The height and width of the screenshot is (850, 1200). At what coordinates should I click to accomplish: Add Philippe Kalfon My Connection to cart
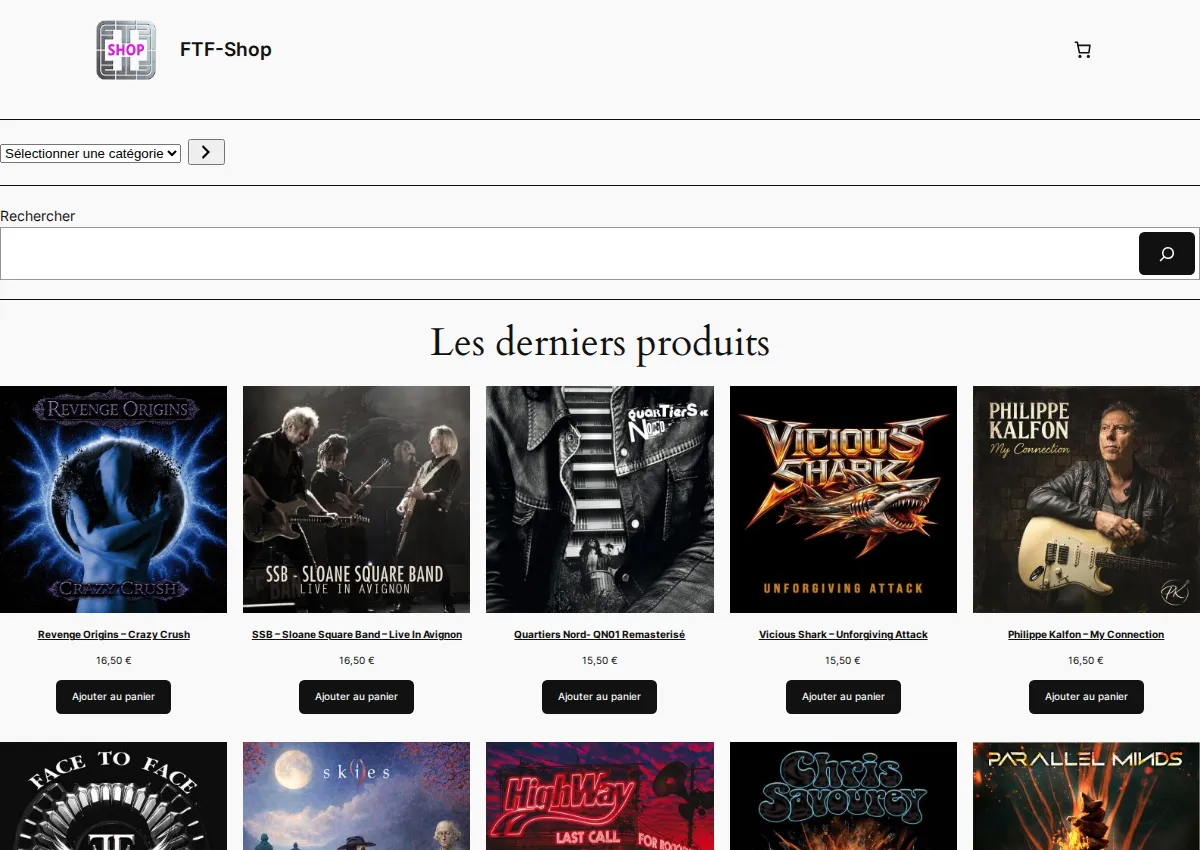pos(1086,697)
